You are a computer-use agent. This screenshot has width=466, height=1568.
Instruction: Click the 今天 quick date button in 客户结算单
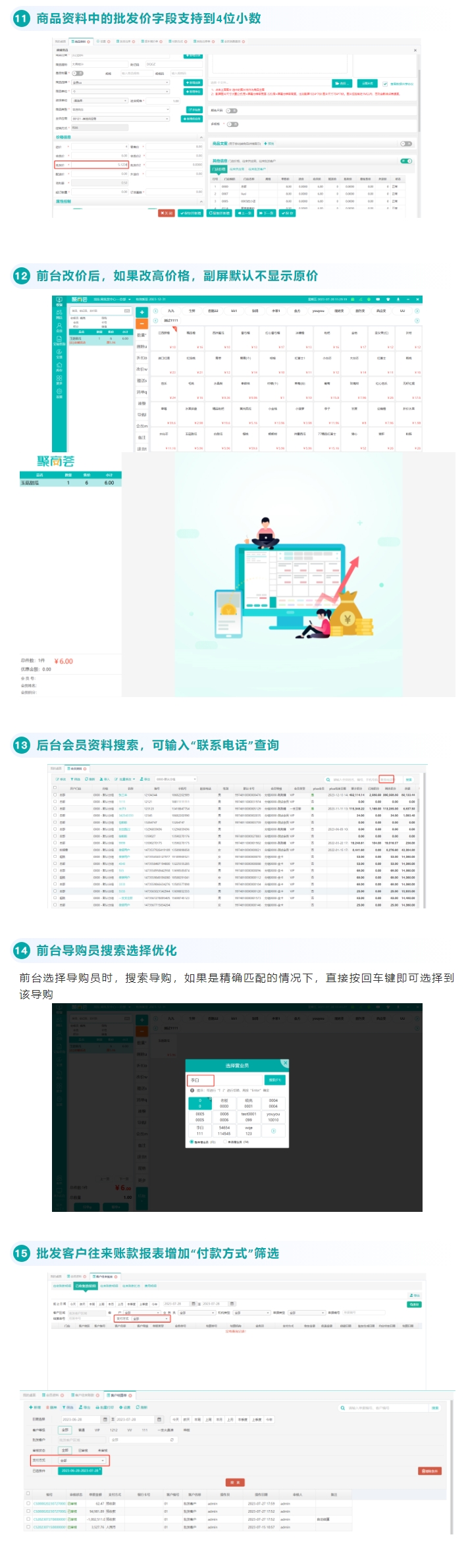pos(176,1419)
